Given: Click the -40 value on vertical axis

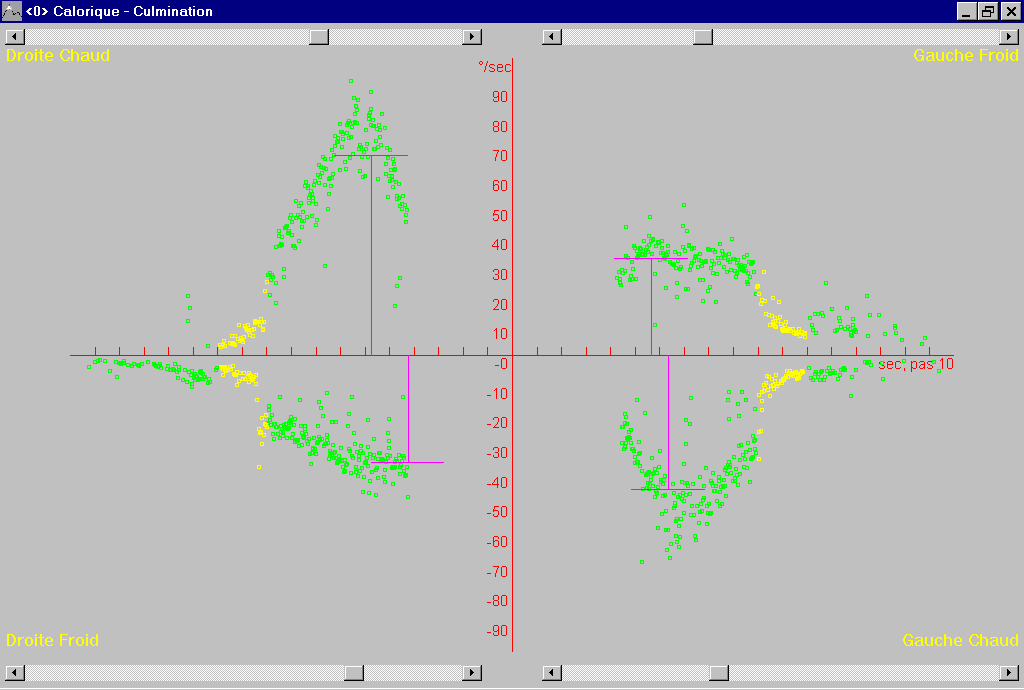Looking at the screenshot, I should click(x=497, y=482).
